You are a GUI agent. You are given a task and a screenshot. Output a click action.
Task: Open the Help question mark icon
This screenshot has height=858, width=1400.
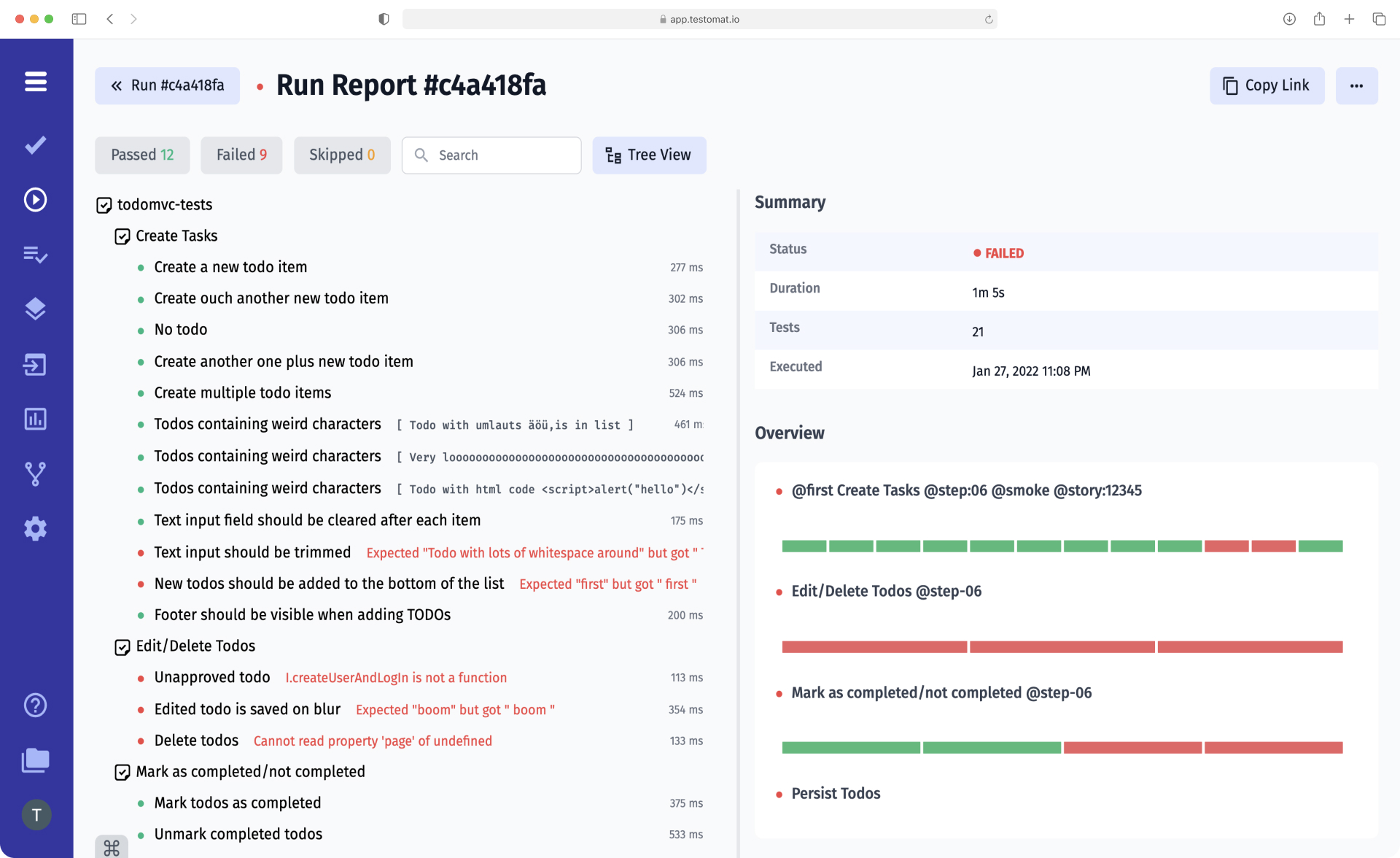click(35, 705)
